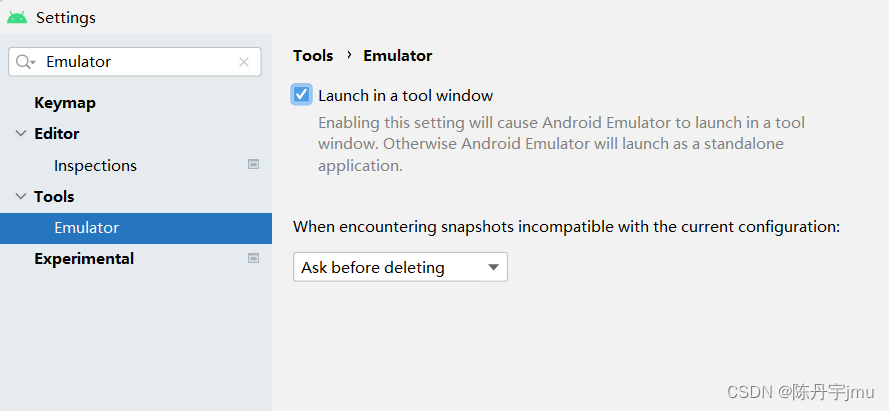889x411 pixels.
Task: Select Tools in the settings tree
Action: click(54, 197)
